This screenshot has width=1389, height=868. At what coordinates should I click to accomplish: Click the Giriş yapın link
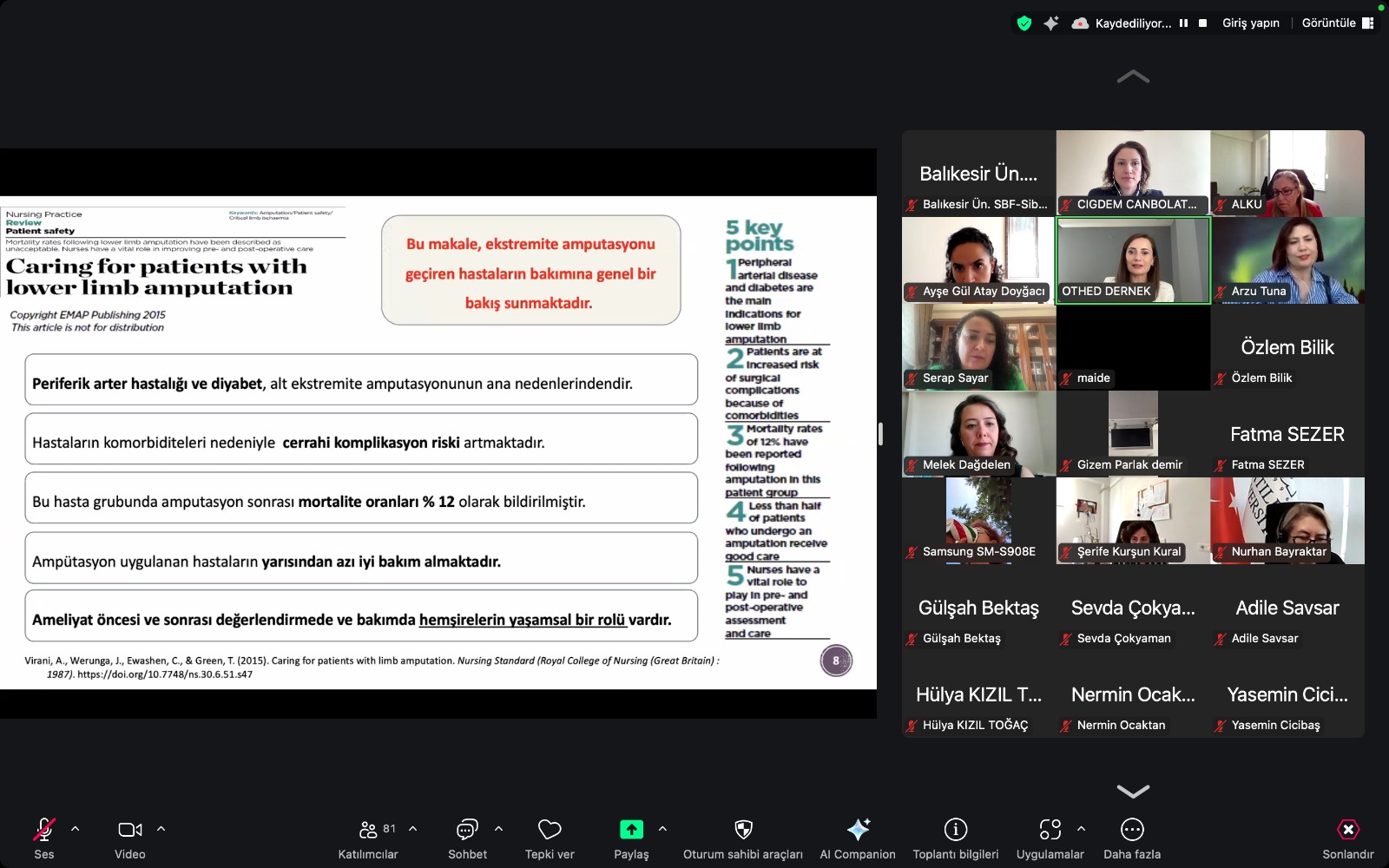(x=1251, y=23)
